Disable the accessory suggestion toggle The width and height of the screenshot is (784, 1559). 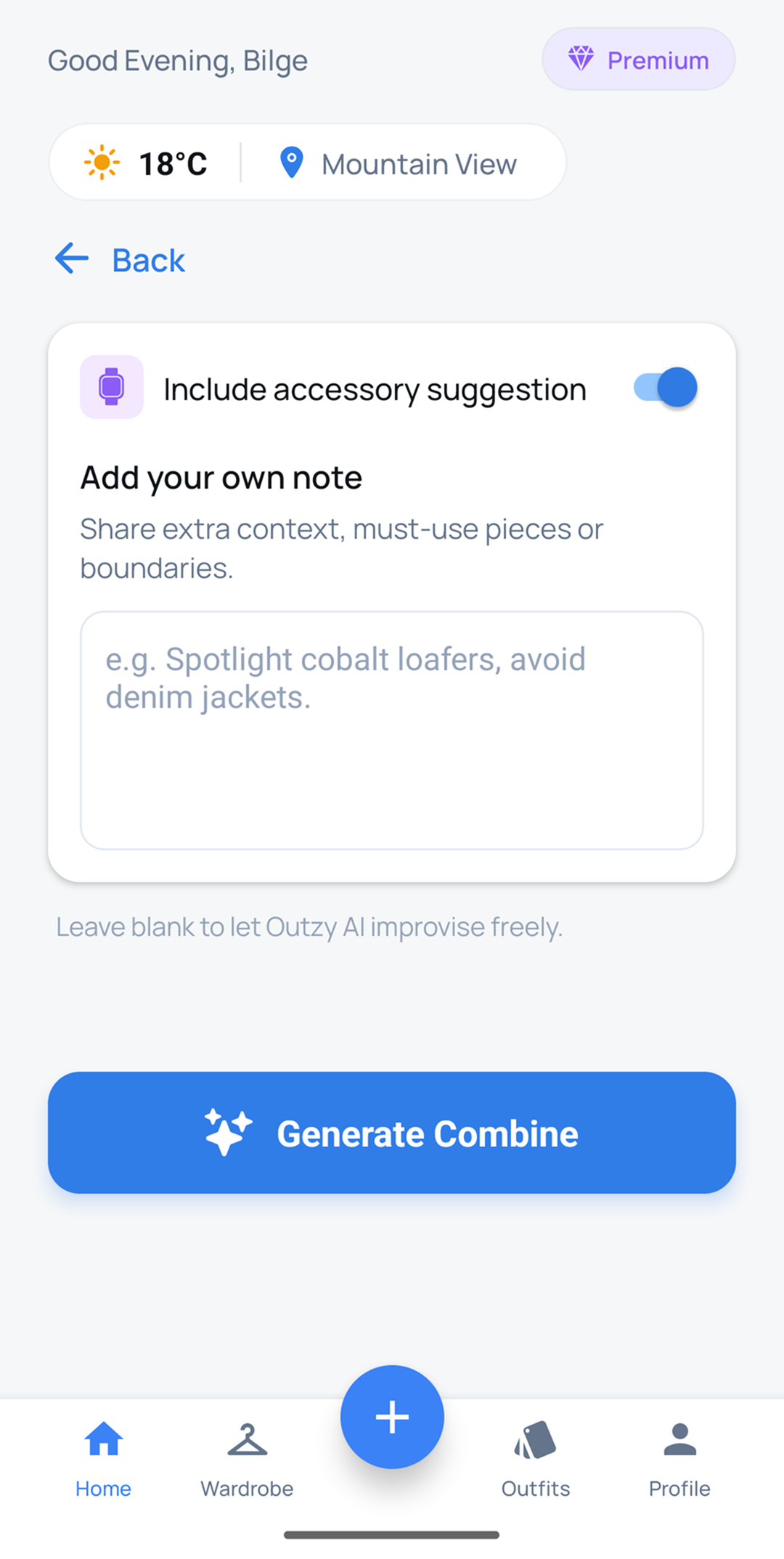coord(665,387)
